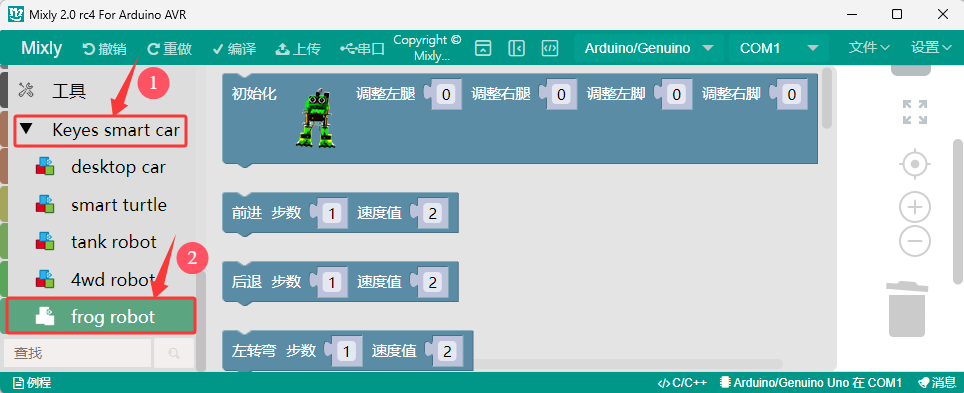The image size is (964, 393).
Task: Open the 文件 menu
Action: [869, 47]
